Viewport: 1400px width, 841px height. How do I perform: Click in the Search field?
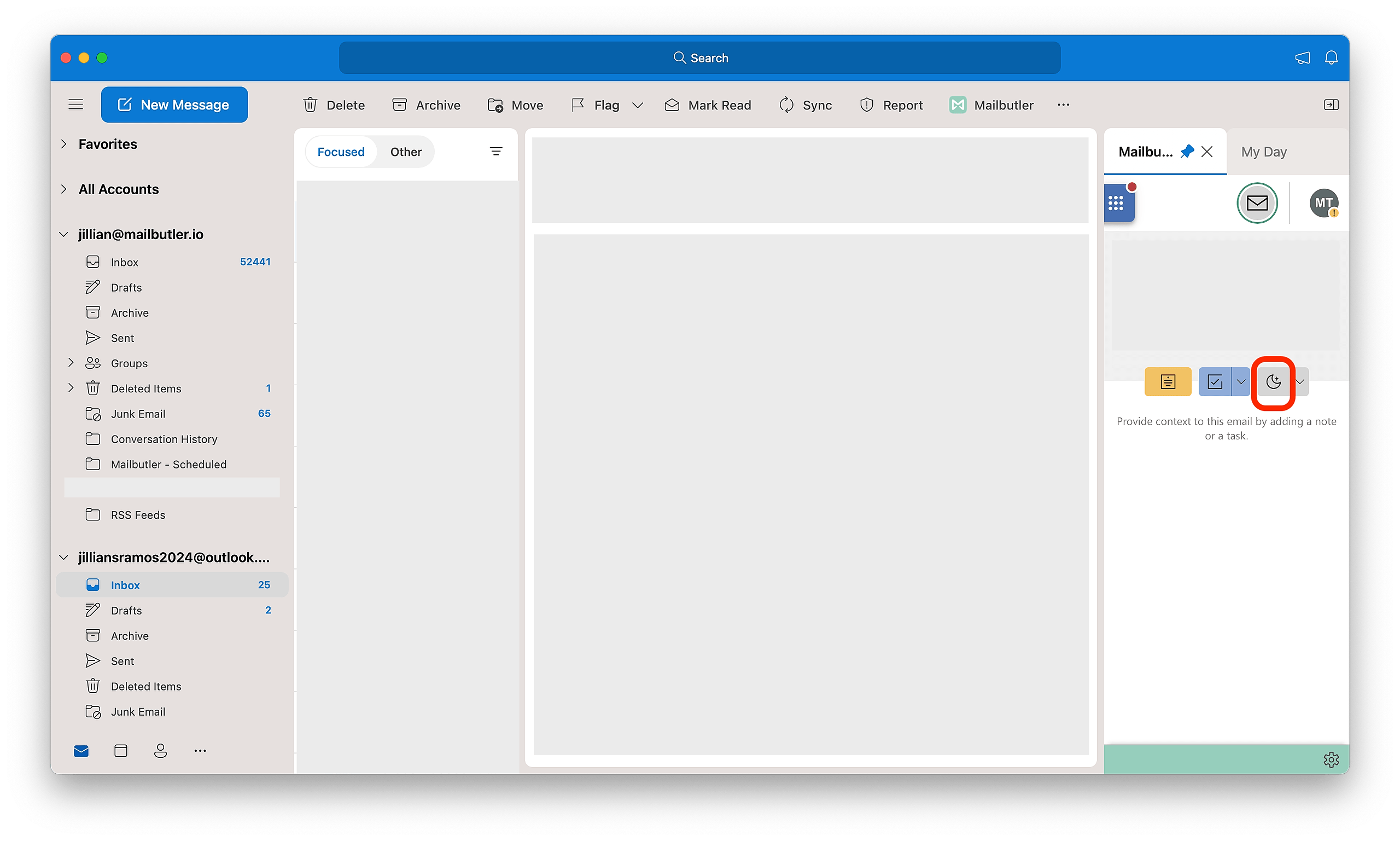coord(699,58)
